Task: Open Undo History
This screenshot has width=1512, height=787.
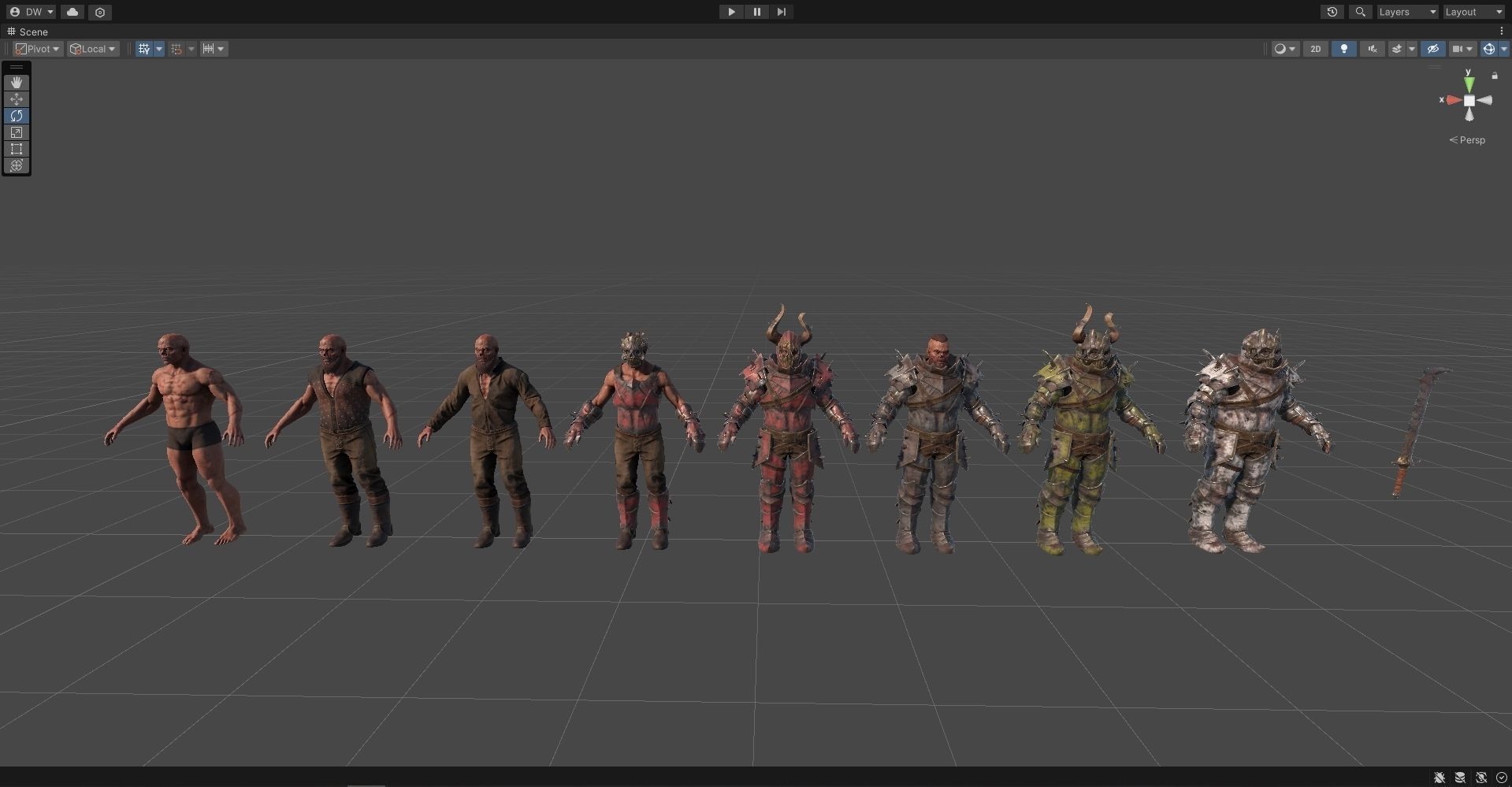Action: [x=1332, y=12]
